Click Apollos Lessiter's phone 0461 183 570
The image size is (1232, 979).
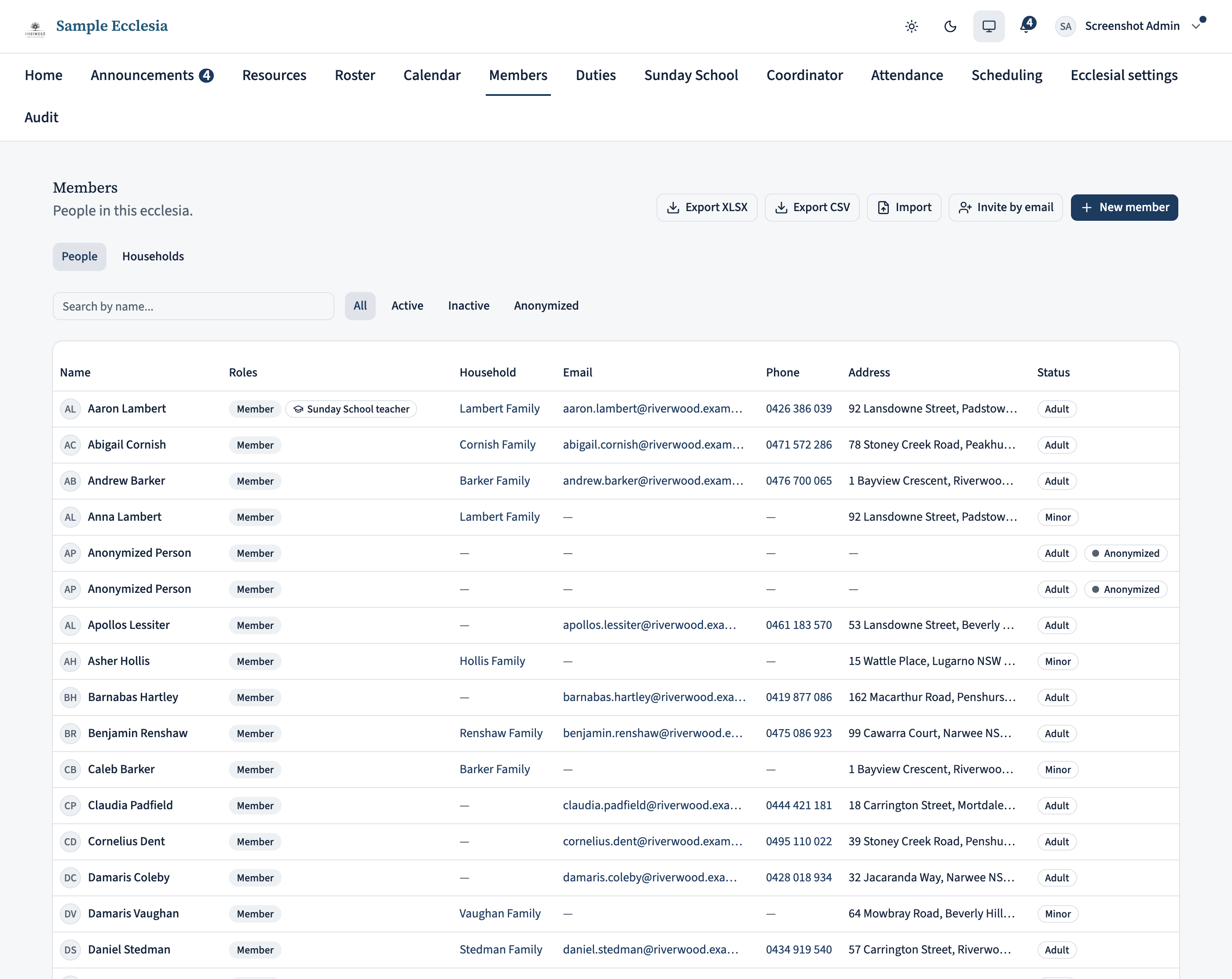click(x=799, y=625)
